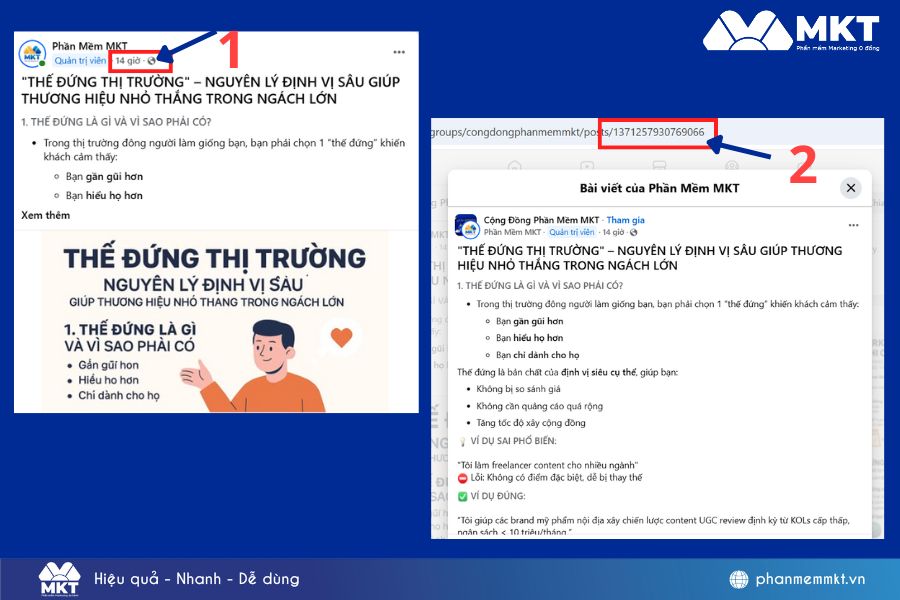Viewport: 900px width, 600px height.
Task: Open the three-dots menu on left post
Action: 399,52
